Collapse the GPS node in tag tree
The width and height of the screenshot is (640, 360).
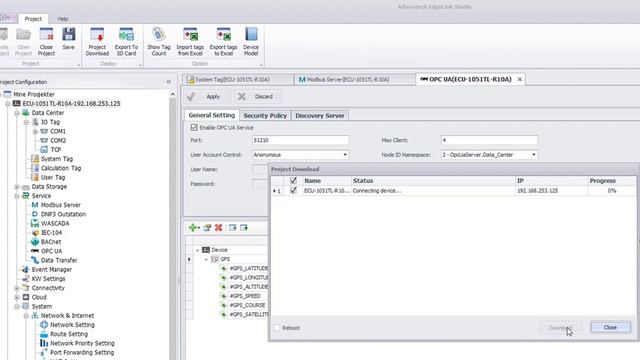point(206,259)
